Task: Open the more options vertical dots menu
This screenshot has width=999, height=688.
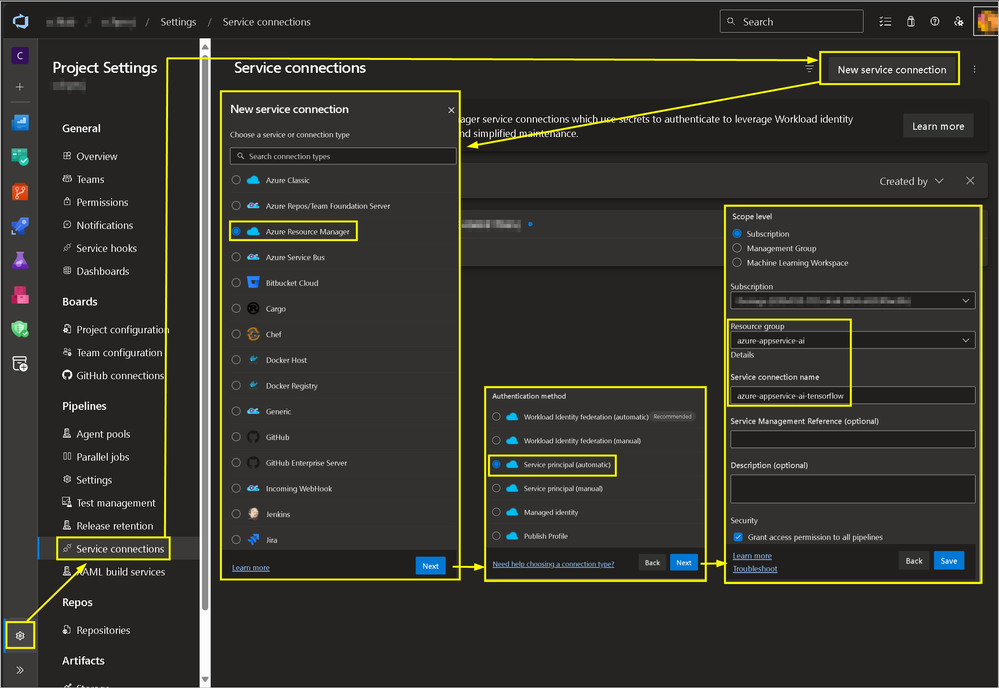Action: point(974,69)
